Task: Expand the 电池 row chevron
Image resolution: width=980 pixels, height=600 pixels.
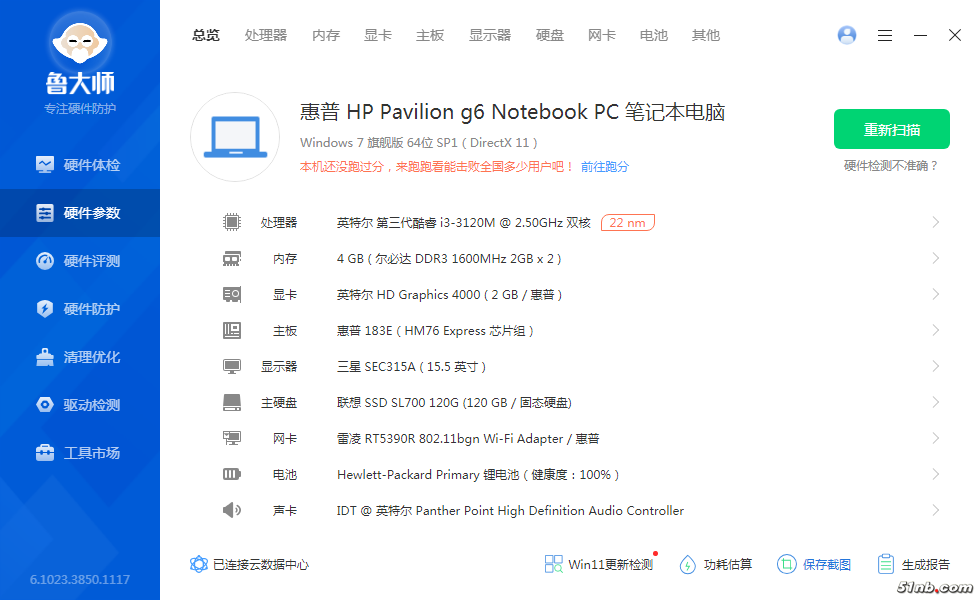Action: [936, 474]
